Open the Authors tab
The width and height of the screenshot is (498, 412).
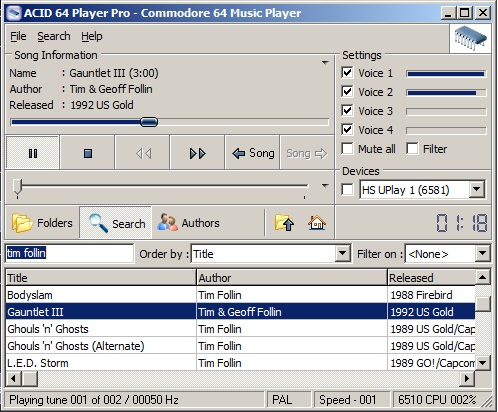[x=189, y=223]
